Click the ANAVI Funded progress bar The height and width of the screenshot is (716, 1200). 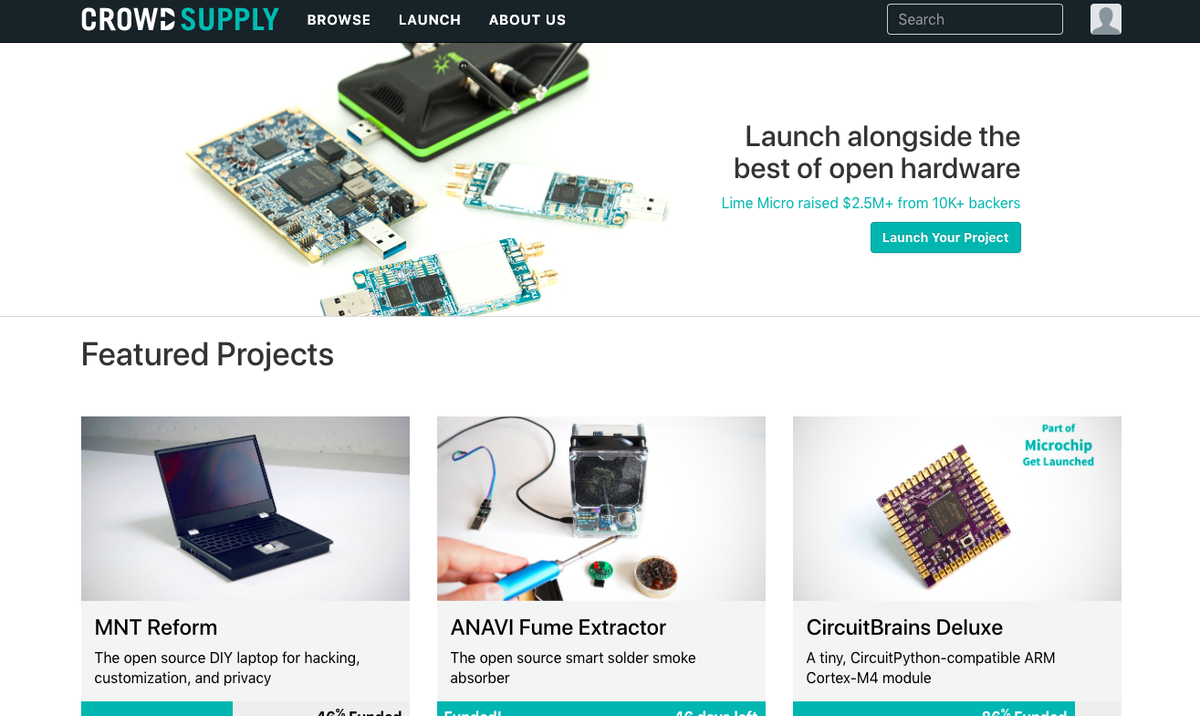(x=601, y=709)
